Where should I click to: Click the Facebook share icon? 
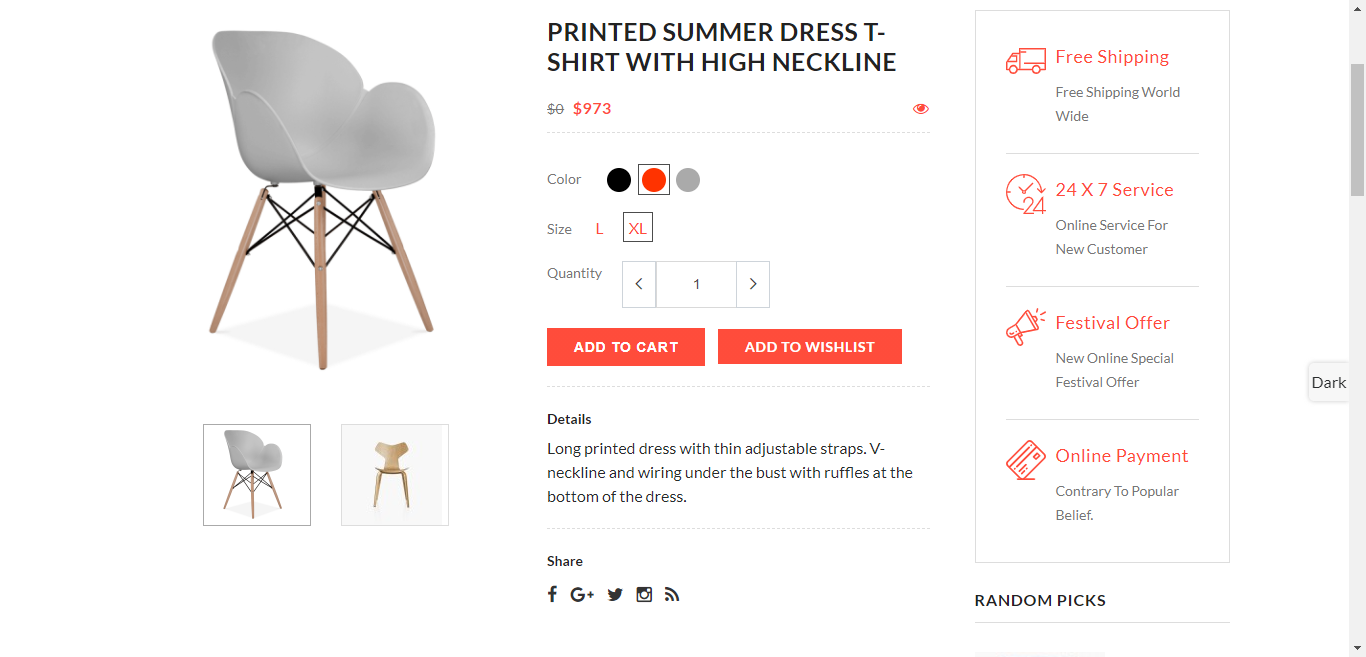point(552,594)
